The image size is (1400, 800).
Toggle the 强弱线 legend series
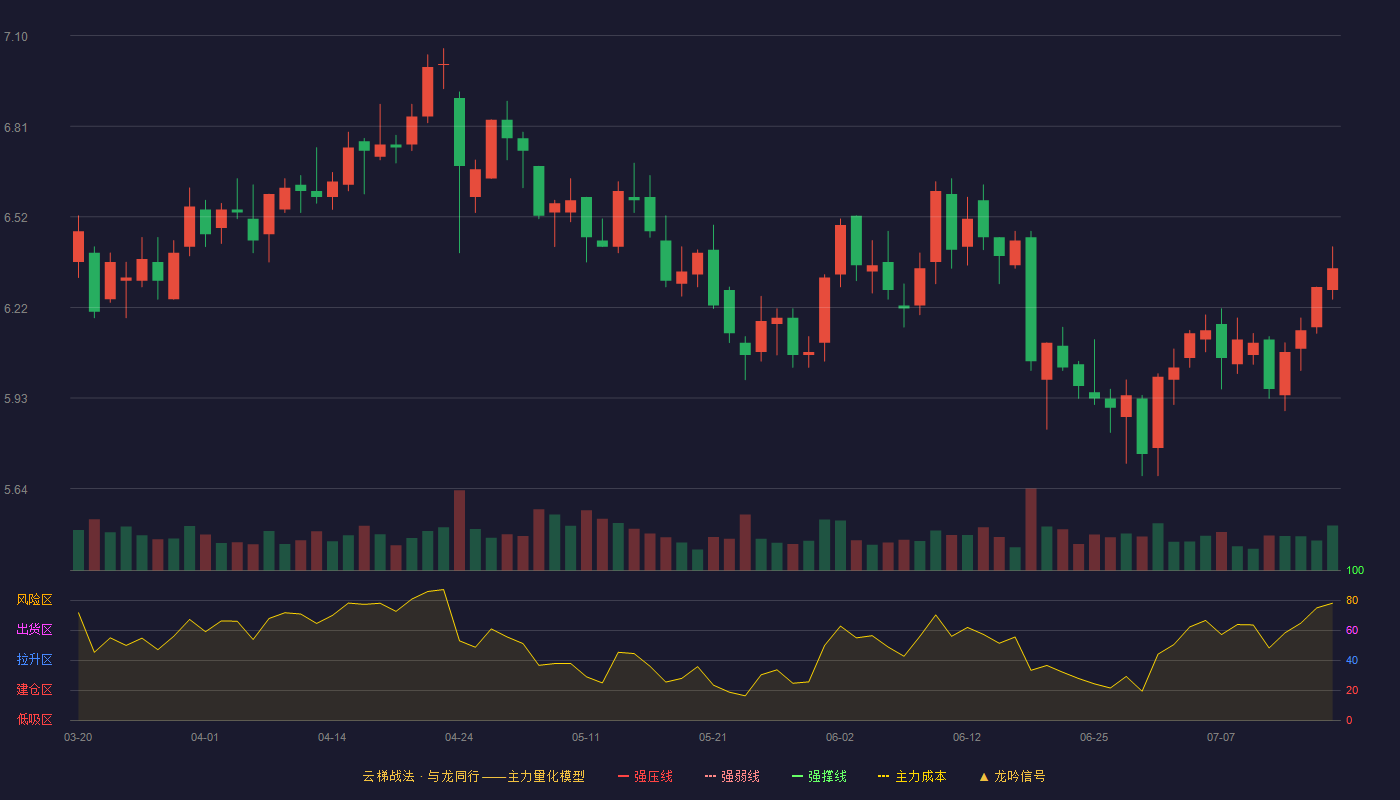(x=732, y=776)
